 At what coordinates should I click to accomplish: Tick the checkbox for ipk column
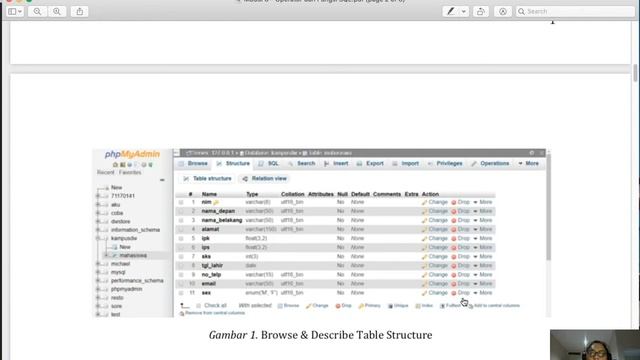tap(181, 238)
